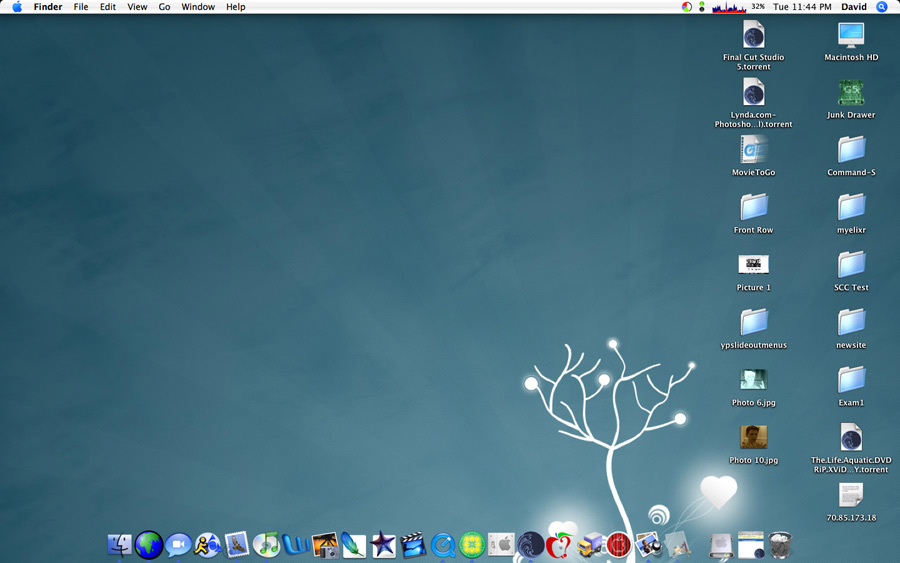900x563 pixels.
Task: Open the View menu
Action: (x=137, y=7)
